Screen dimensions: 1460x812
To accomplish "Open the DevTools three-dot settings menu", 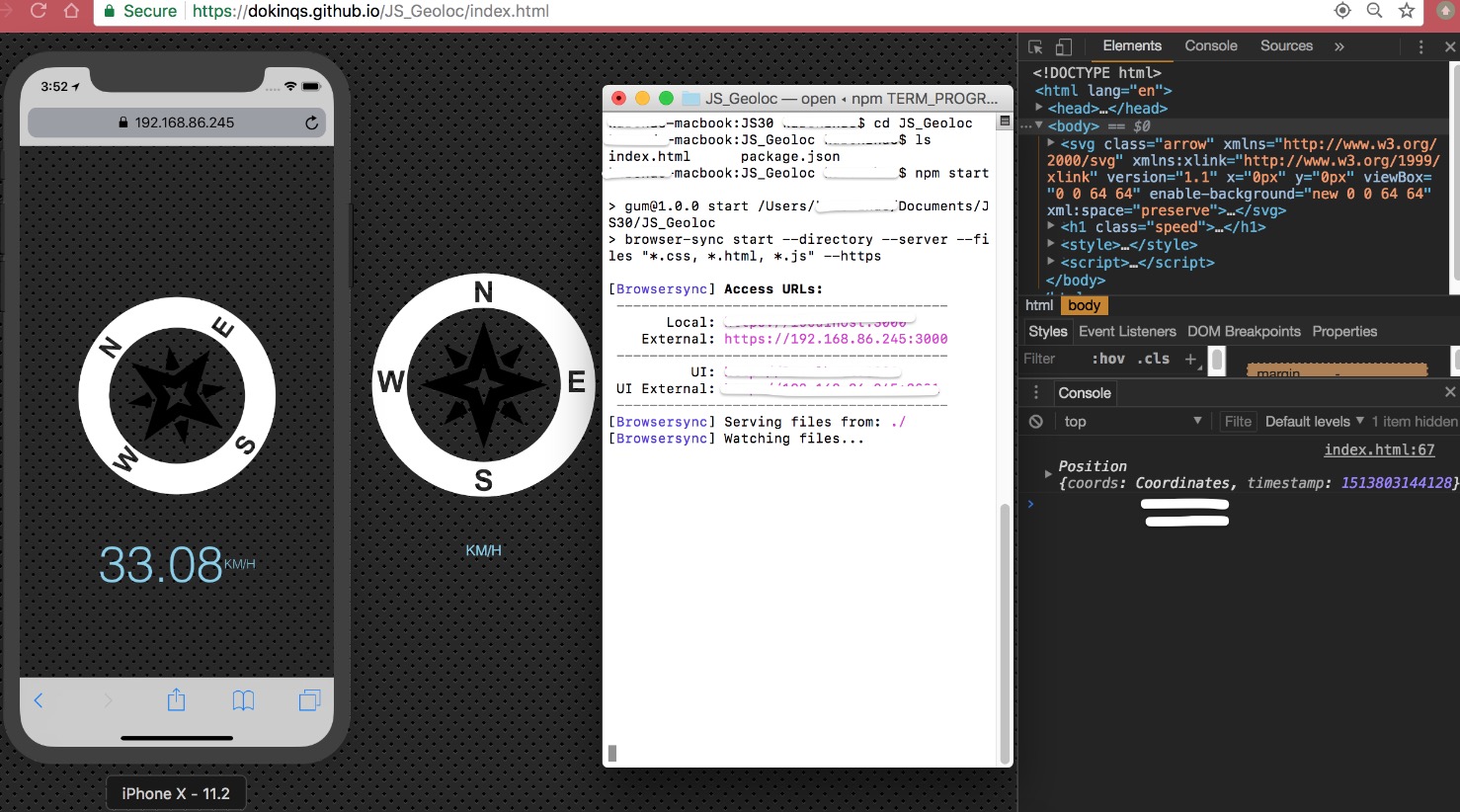I will 1420,46.
